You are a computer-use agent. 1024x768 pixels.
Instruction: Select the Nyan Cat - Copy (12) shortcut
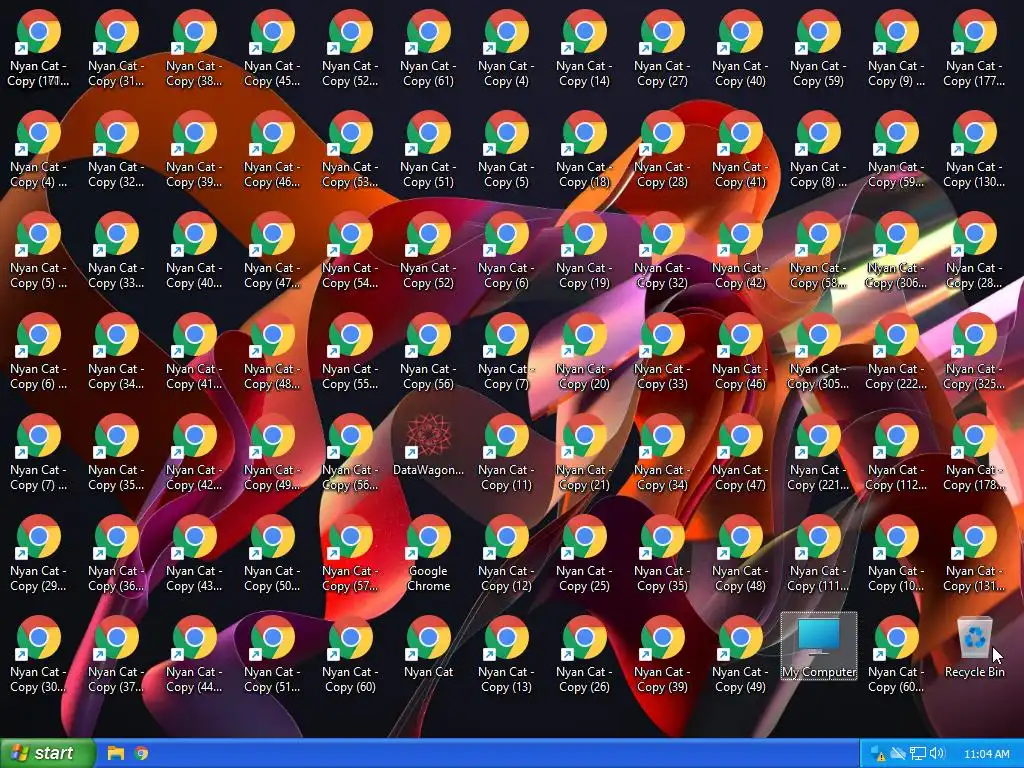(506, 554)
